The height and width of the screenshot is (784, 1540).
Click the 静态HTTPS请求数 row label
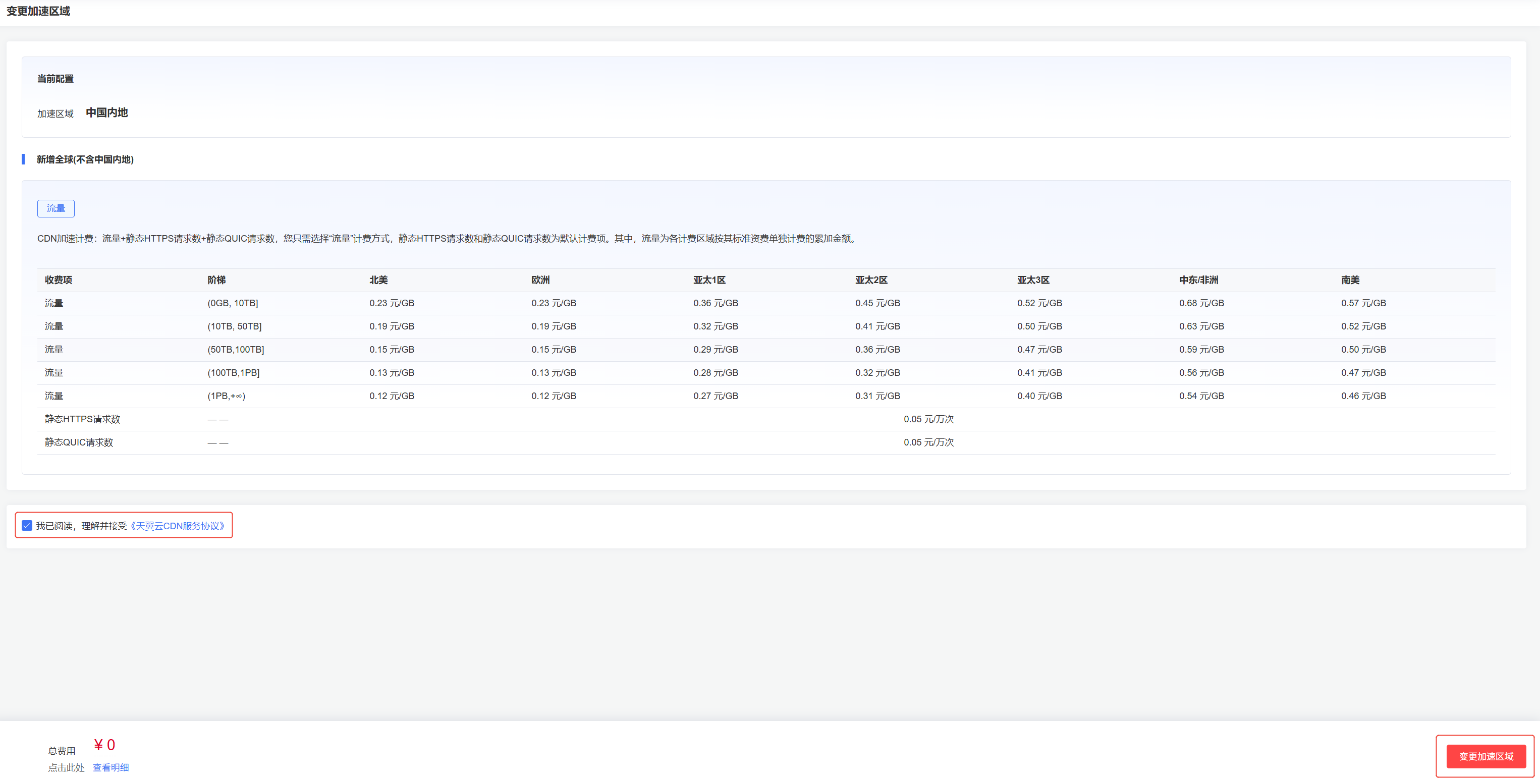[83, 419]
